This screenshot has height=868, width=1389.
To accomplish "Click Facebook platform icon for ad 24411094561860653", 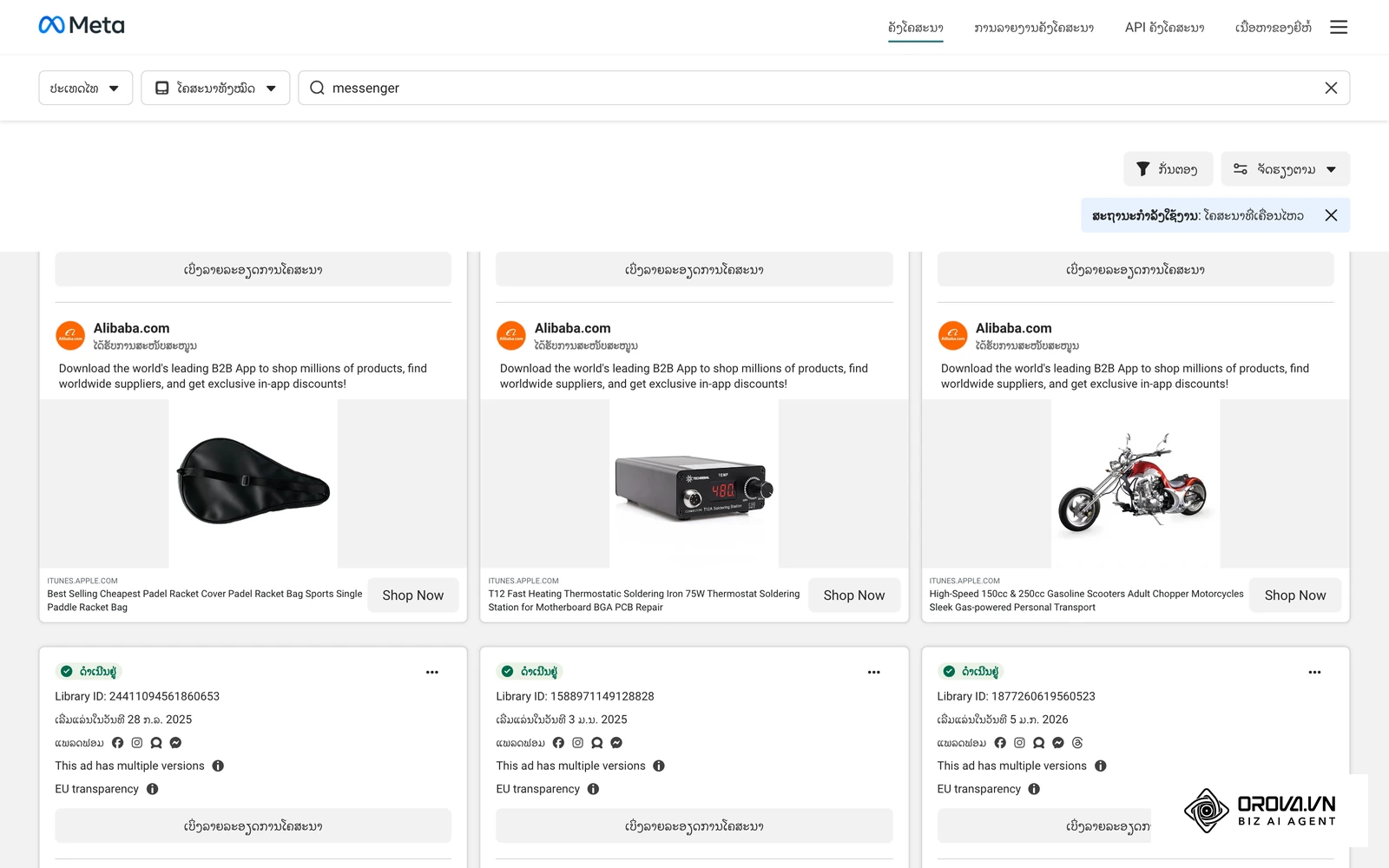I will tap(117, 743).
